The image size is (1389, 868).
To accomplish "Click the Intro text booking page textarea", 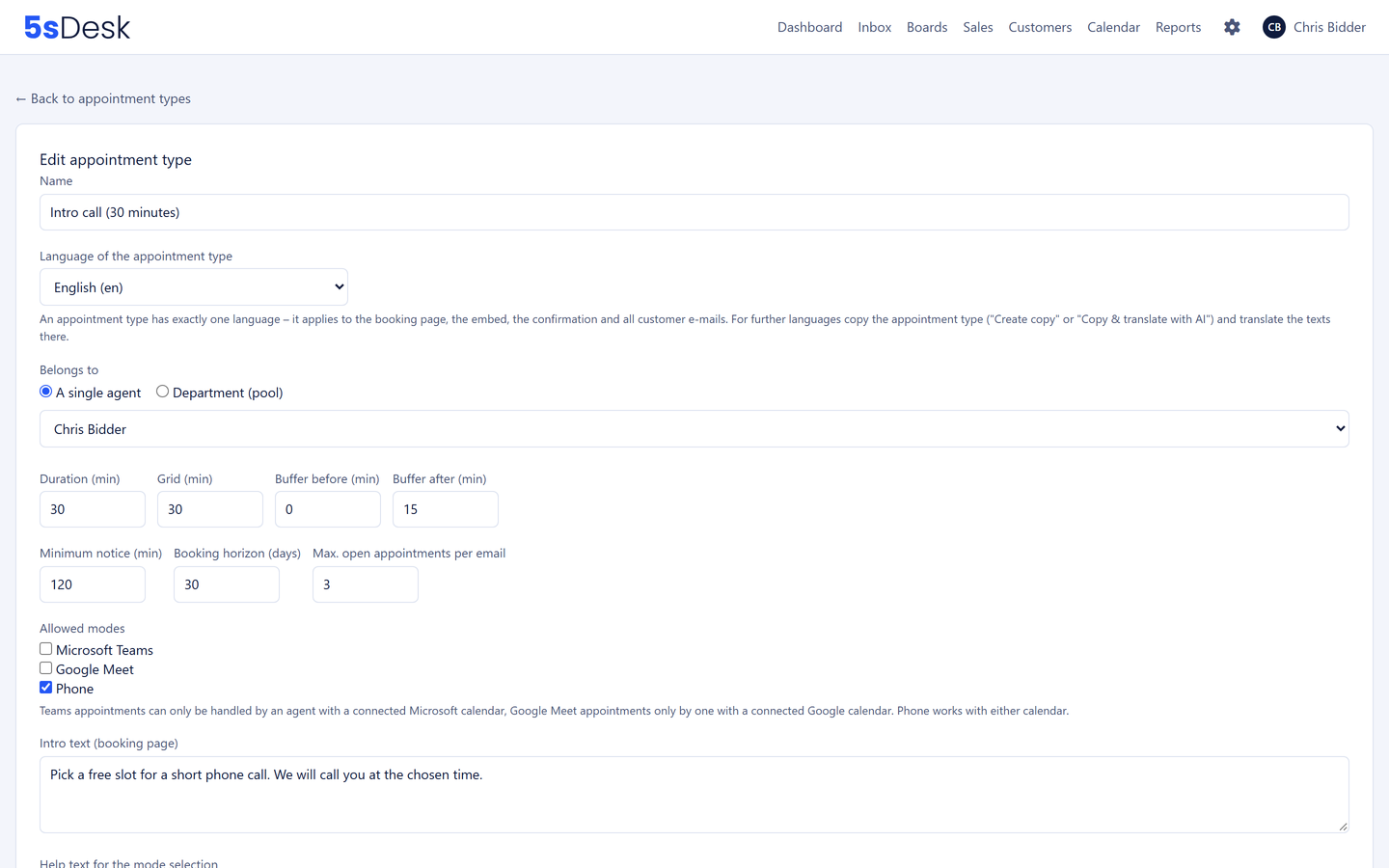I will 694,795.
